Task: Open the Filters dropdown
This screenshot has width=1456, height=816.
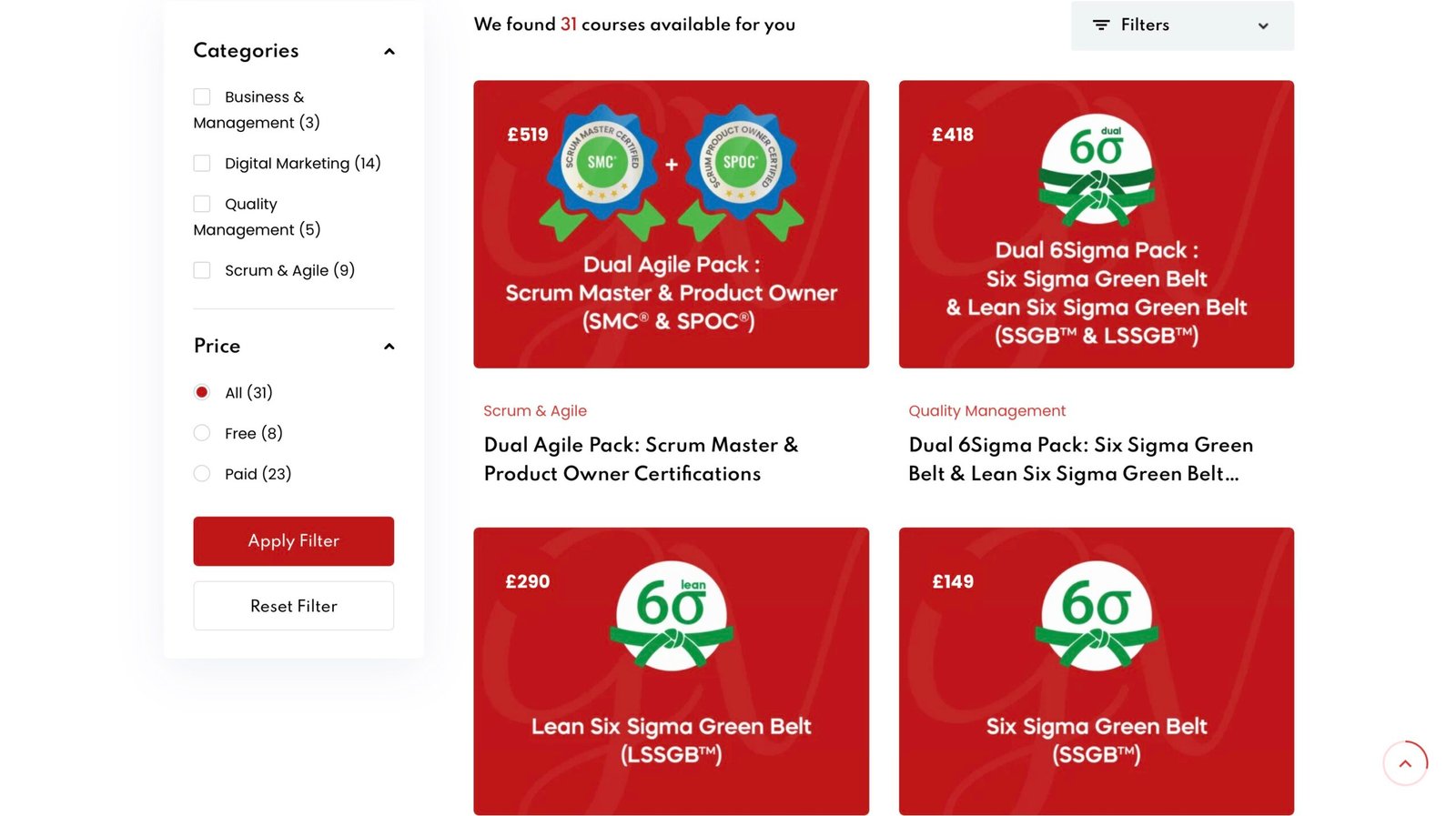Action: pos(1182,25)
